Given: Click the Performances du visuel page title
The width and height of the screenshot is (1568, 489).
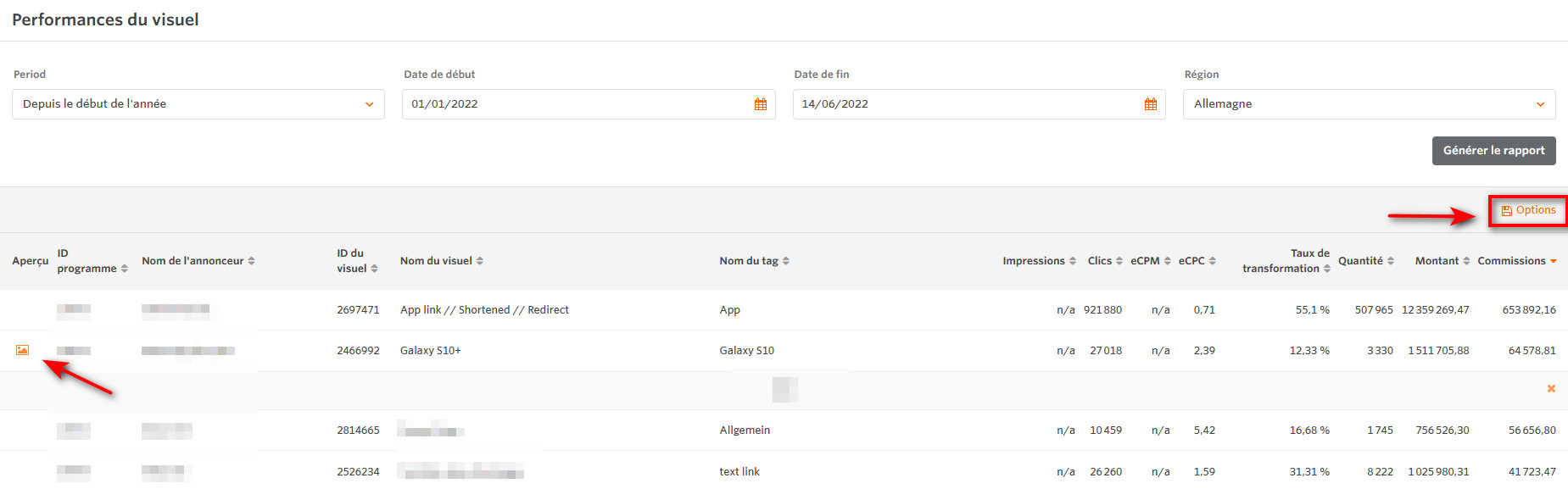Looking at the screenshot, I should pyautogui.click(x=105, y=19).
